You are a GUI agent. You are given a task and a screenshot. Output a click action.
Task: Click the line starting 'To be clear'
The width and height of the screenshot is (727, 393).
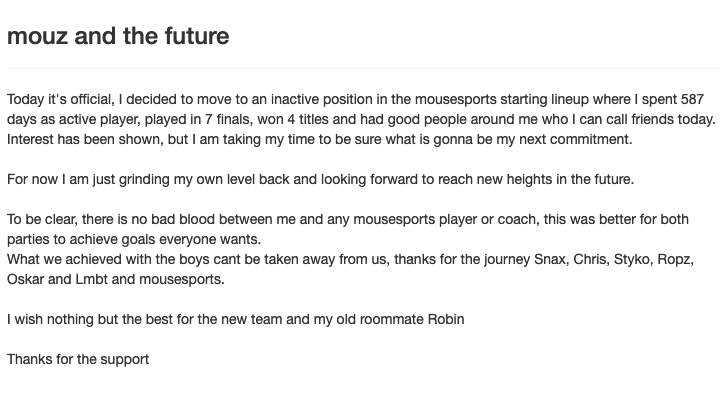click(x=348, y=219)
